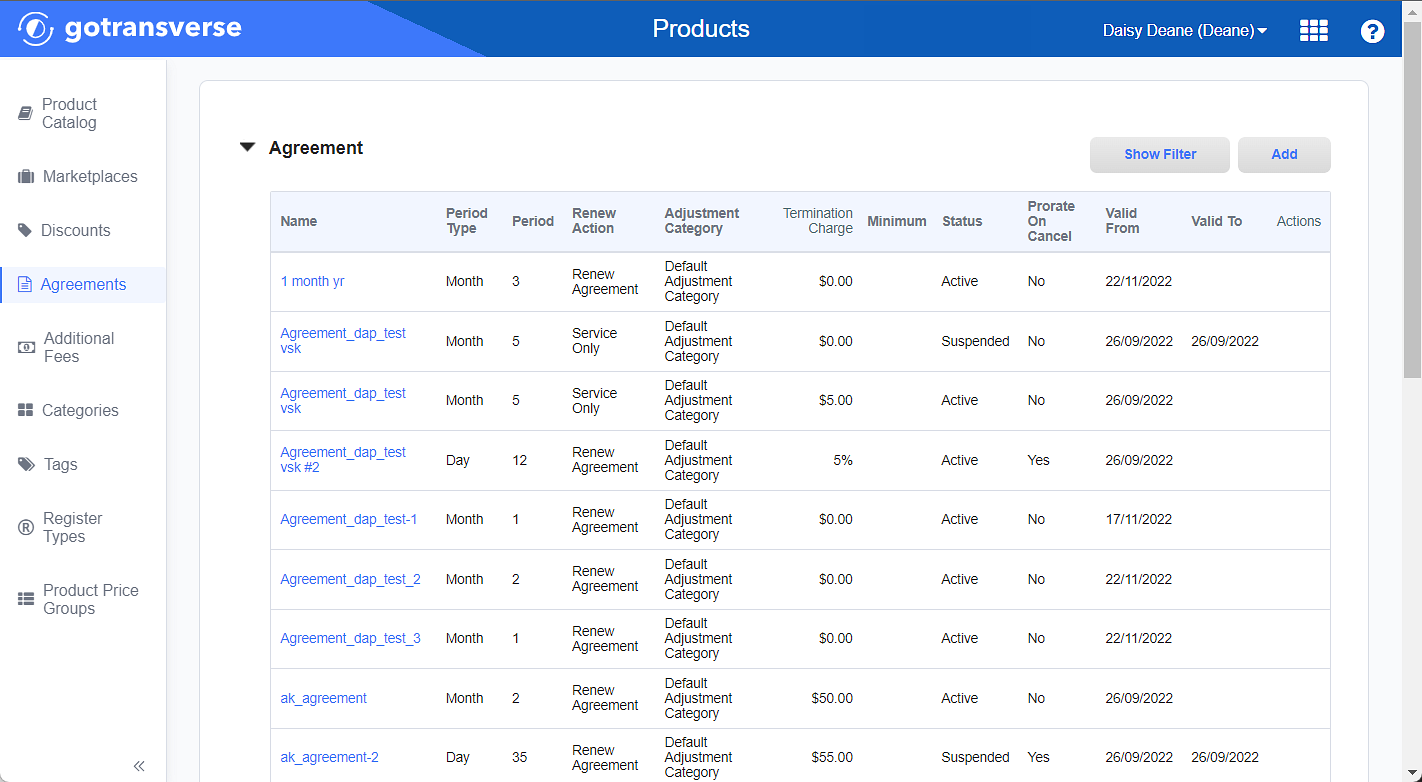1422x782 pixels.
Task: Click the Products page title
Action: (701, 29)
